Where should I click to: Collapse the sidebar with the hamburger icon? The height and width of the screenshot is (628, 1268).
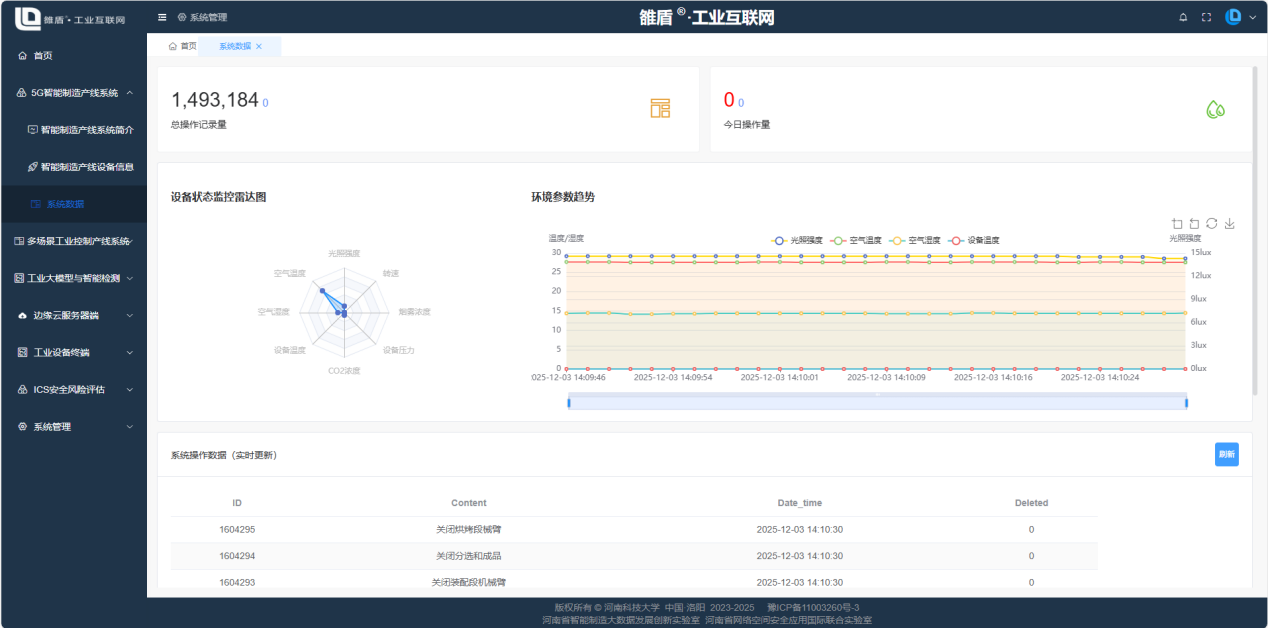162,16
